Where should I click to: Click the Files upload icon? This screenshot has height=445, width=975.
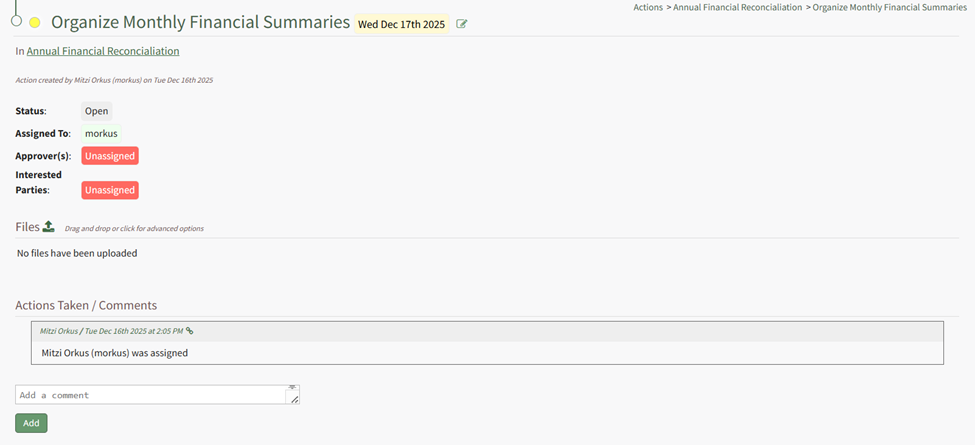48,227
